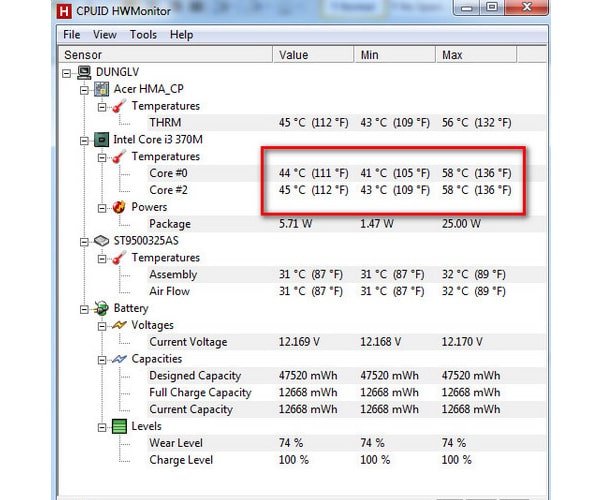Click the ST9500325AS hard drive icon
The height and width of the screenshot is (500, 600).
coord(101,241)
